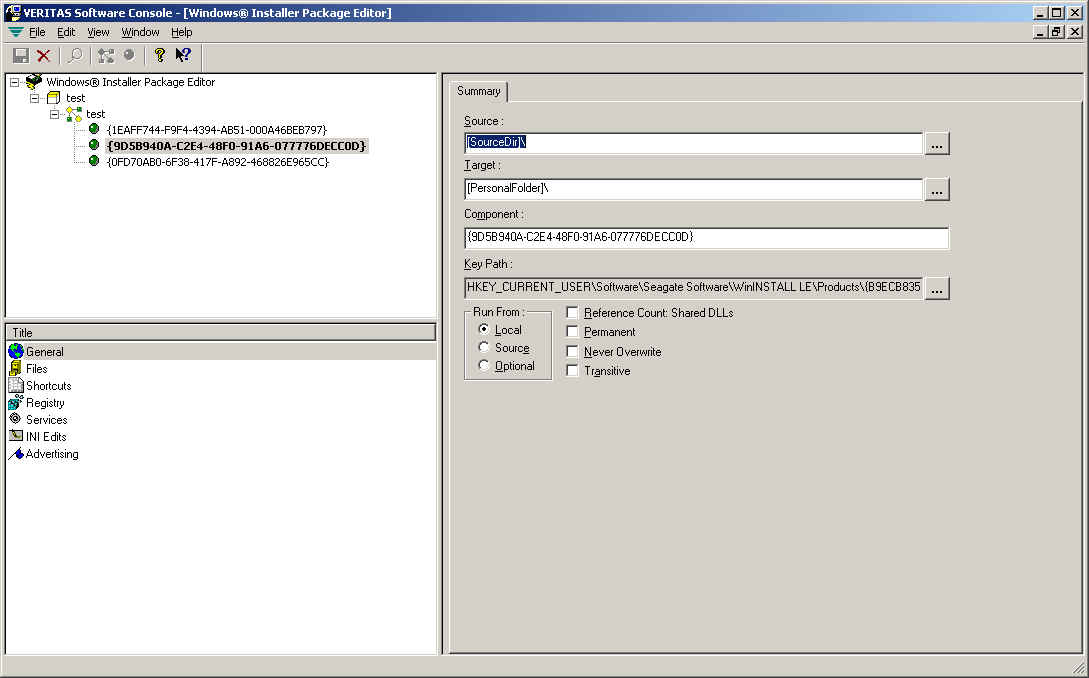Click the General globe icon in the Title list
Viewport: 1089px width, 678px height.
(x=15, y=352)
